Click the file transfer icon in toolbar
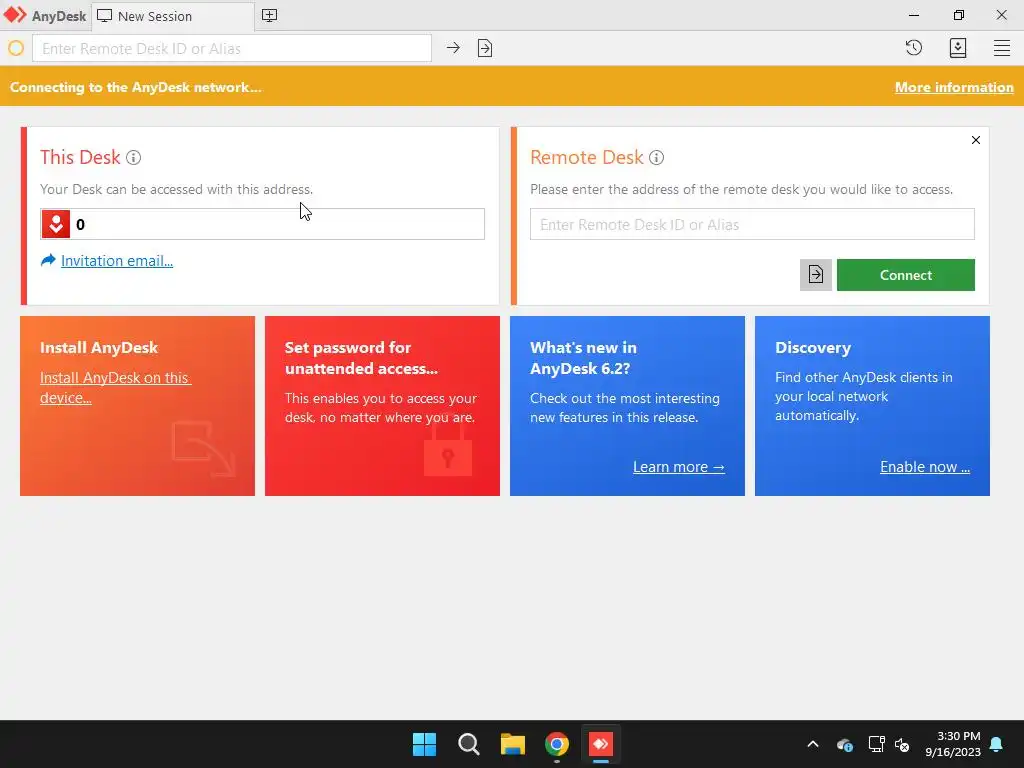 click(485, 48)
